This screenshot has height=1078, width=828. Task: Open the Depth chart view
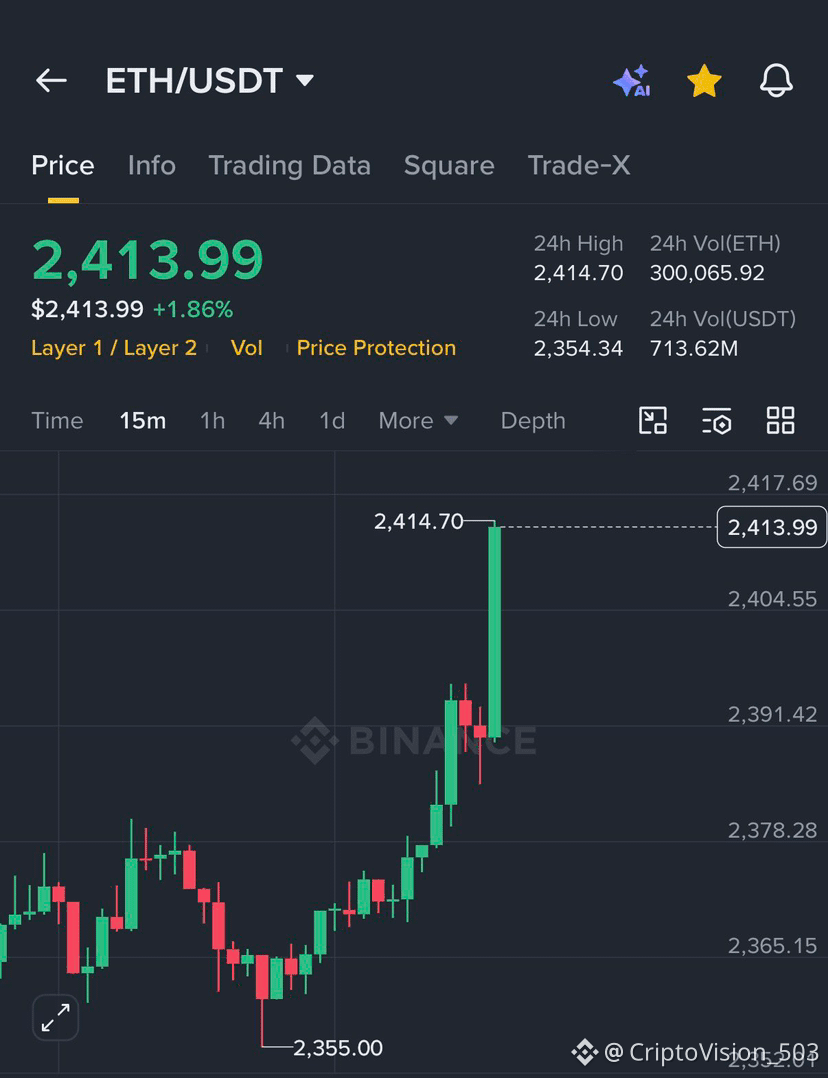click(x=533, y=421)
